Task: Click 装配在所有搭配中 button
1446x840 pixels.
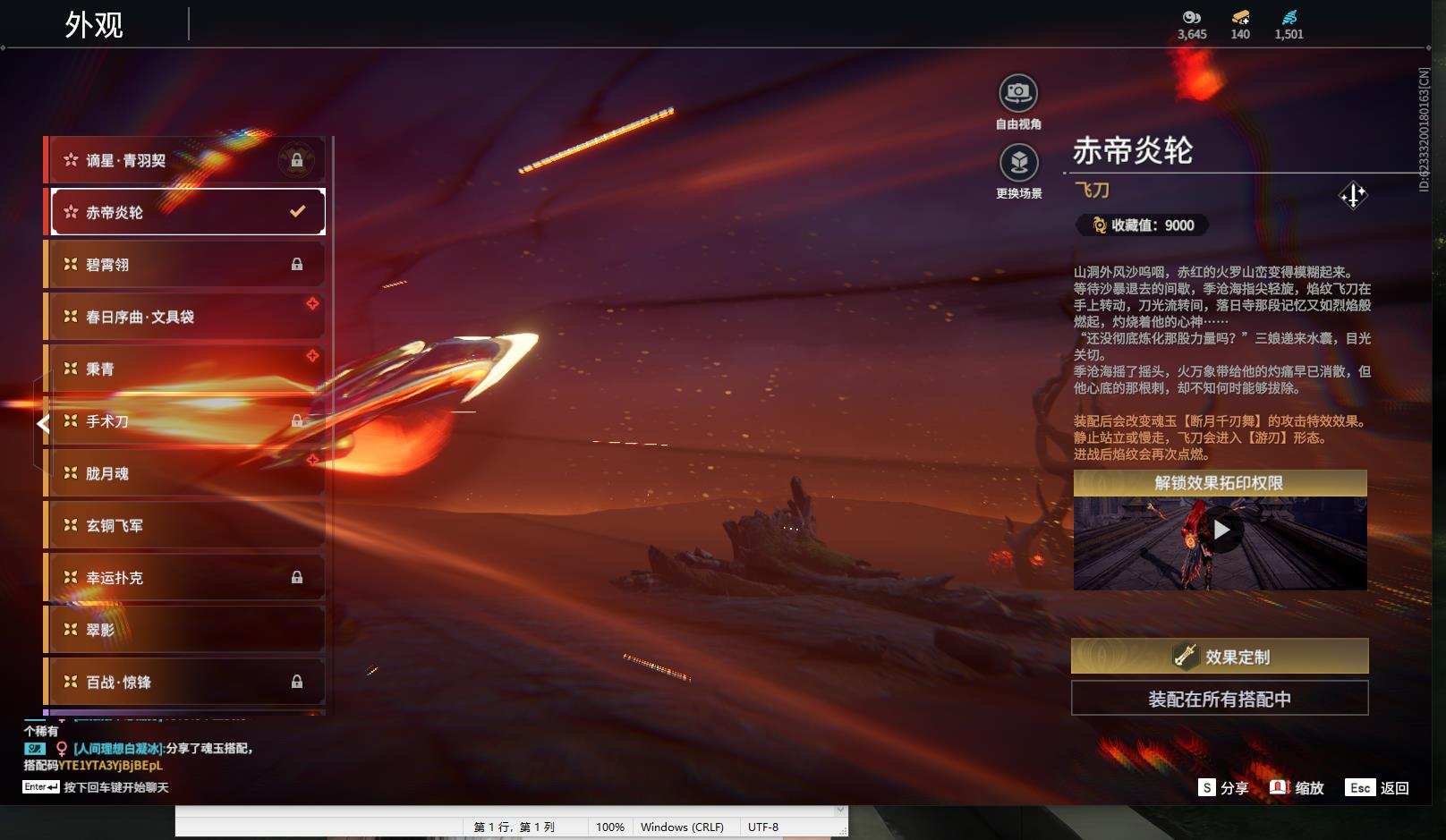Action: click(1220, 699)
